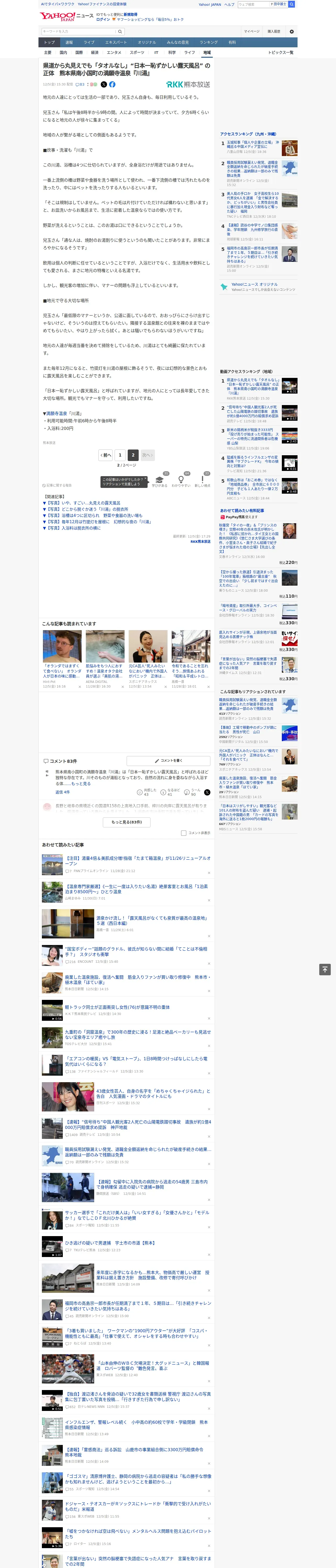336x1568 pixels.
Task: Open settings via the gear icon
Action: (292, 32)
